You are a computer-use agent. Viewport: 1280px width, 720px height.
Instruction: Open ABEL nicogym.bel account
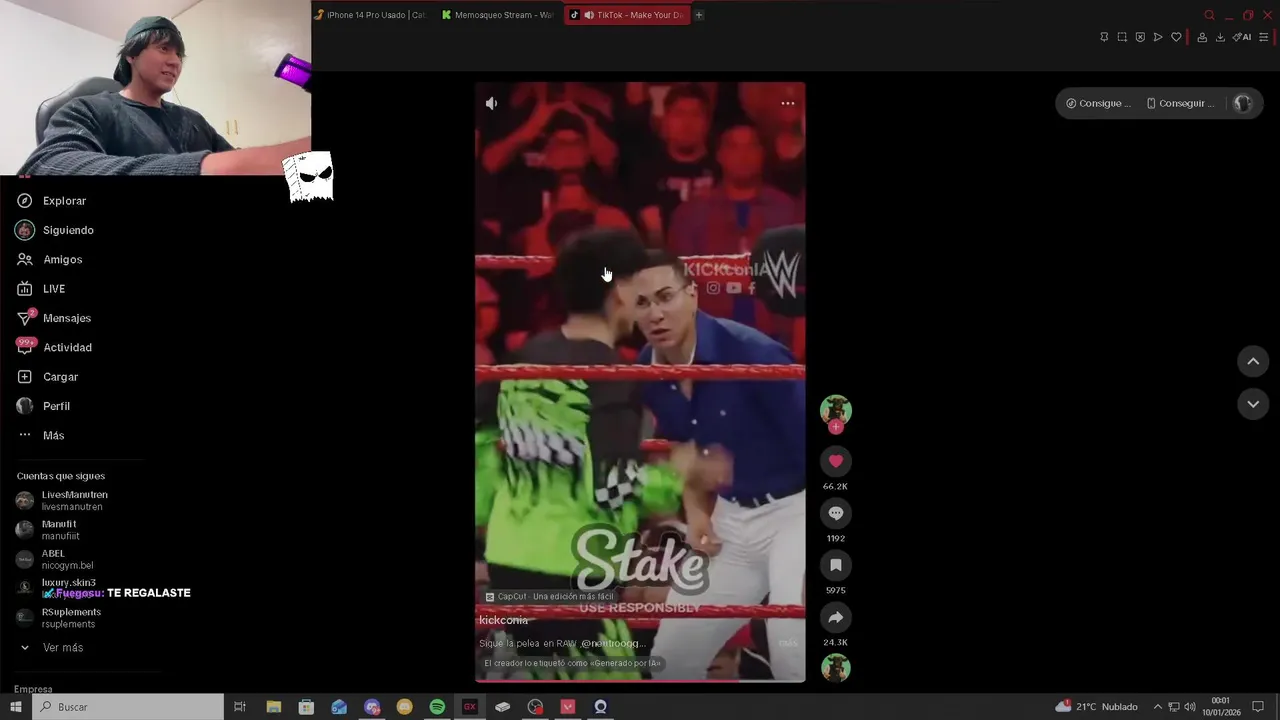55,559
